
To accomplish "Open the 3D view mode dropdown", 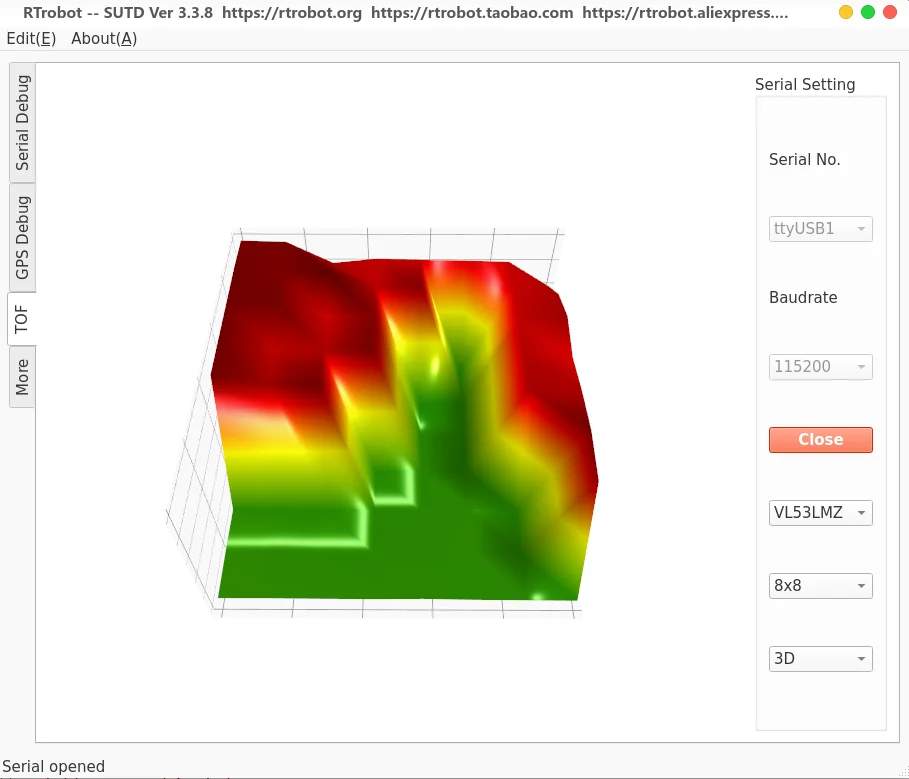I will pos(820,659).
